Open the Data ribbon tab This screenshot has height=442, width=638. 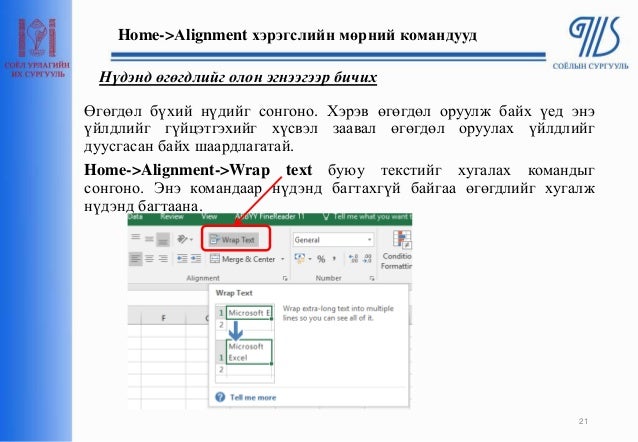[135, 217]
